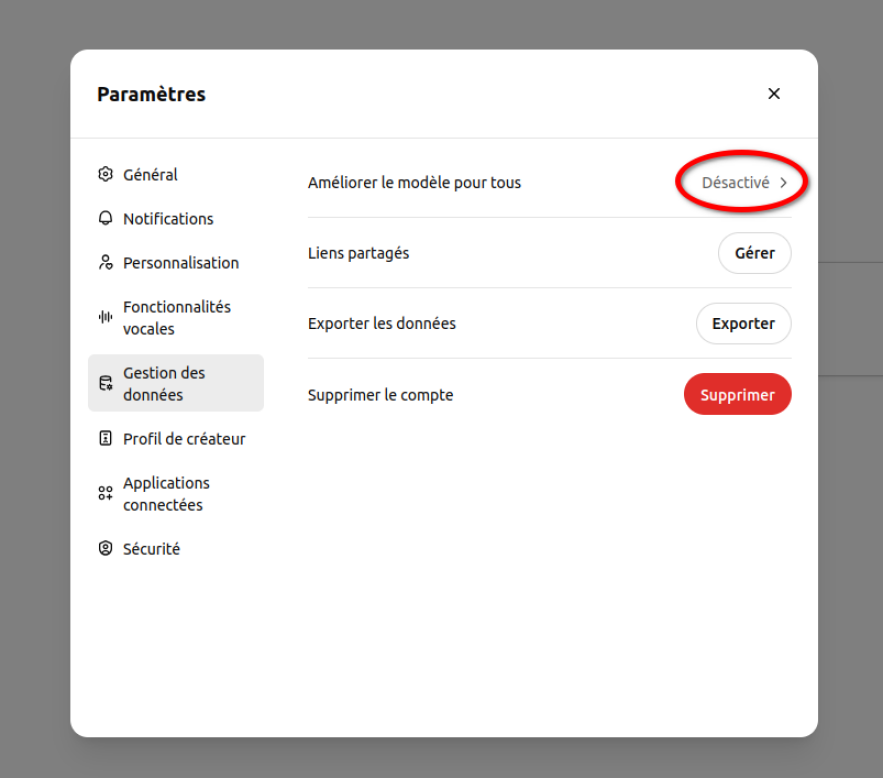Open the Désactivé setting for model improvement

(x=736, y=183)
